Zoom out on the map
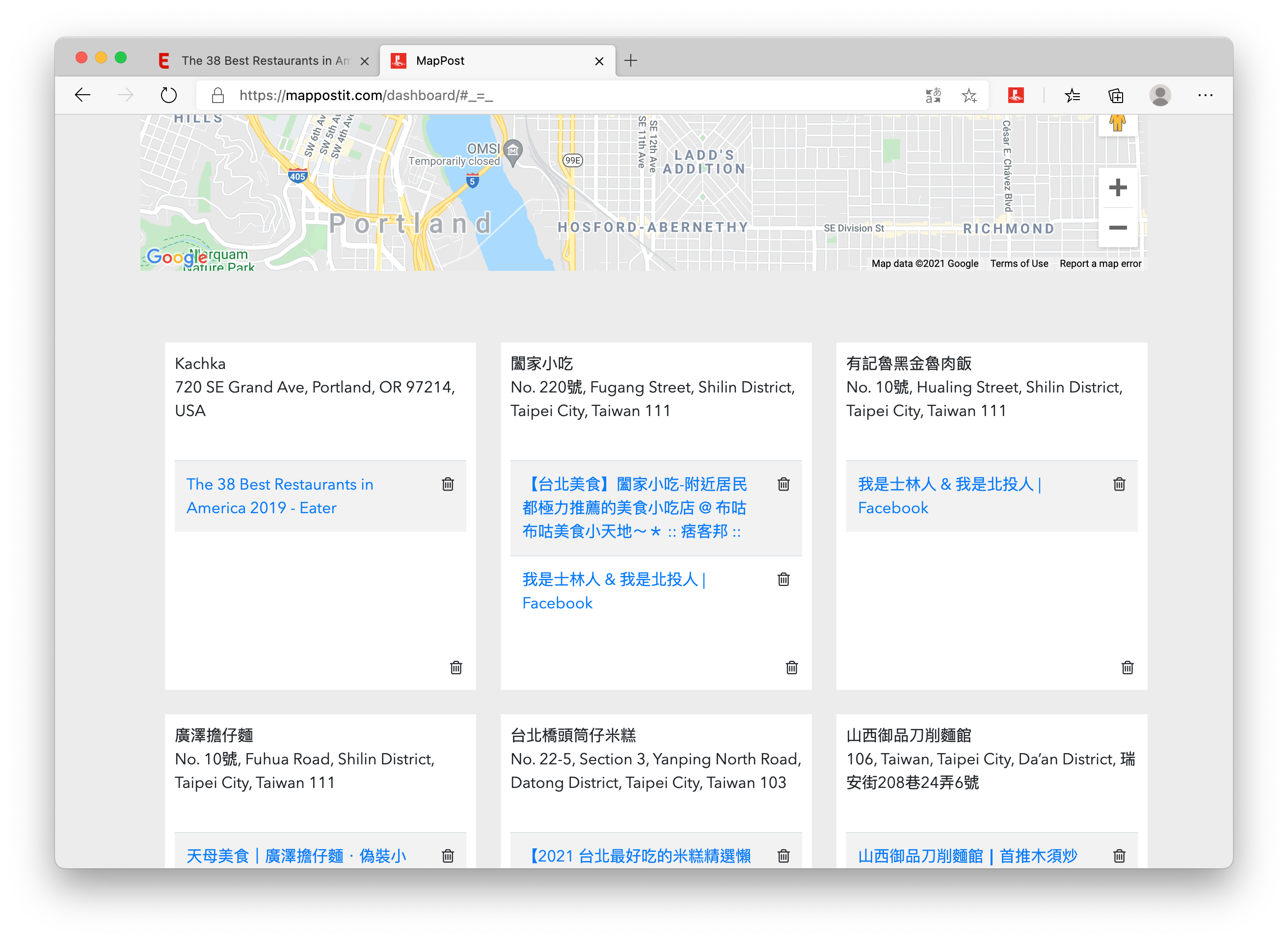Screen dimensions: 1288x941 (x=1118, y=228)
